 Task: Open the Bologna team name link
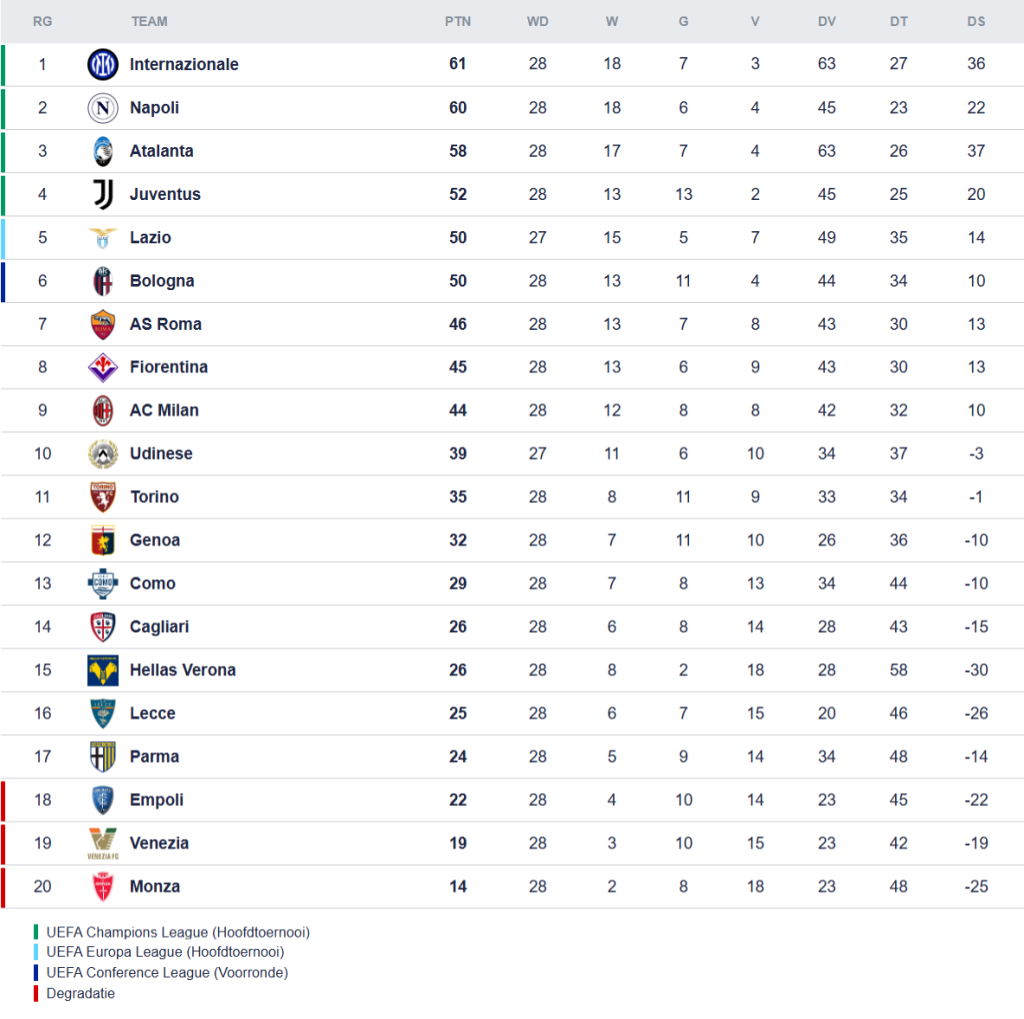pos(162,281)
